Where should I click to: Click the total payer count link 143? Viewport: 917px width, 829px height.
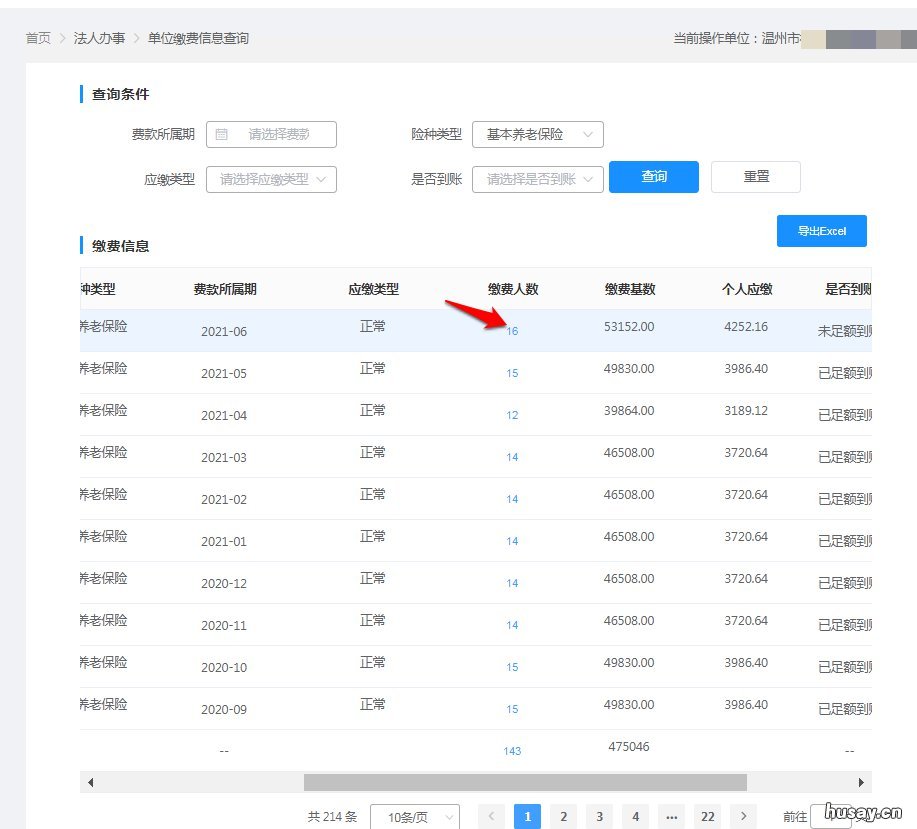point(512,750)
